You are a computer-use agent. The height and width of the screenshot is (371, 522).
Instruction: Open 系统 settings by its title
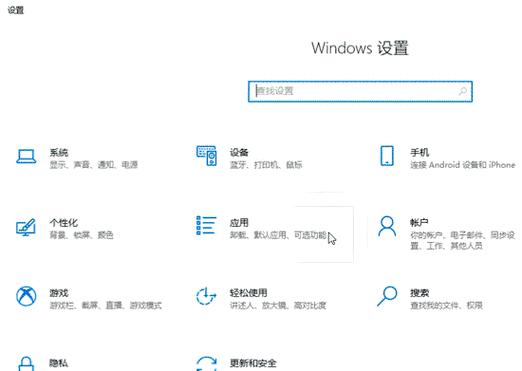[59, 153]
